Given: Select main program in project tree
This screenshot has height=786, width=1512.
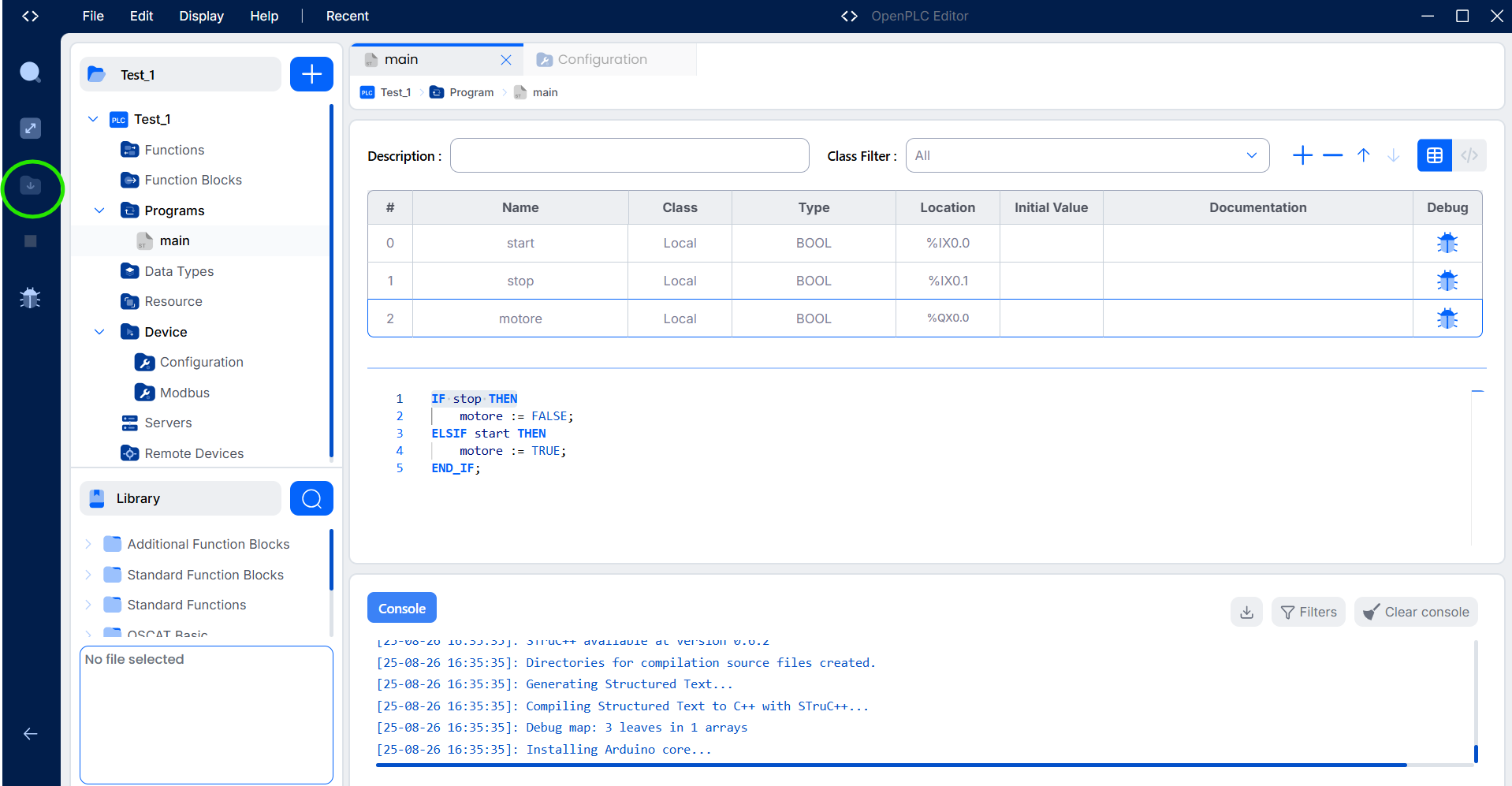Looking at the screenshot, I should [174, 240].
